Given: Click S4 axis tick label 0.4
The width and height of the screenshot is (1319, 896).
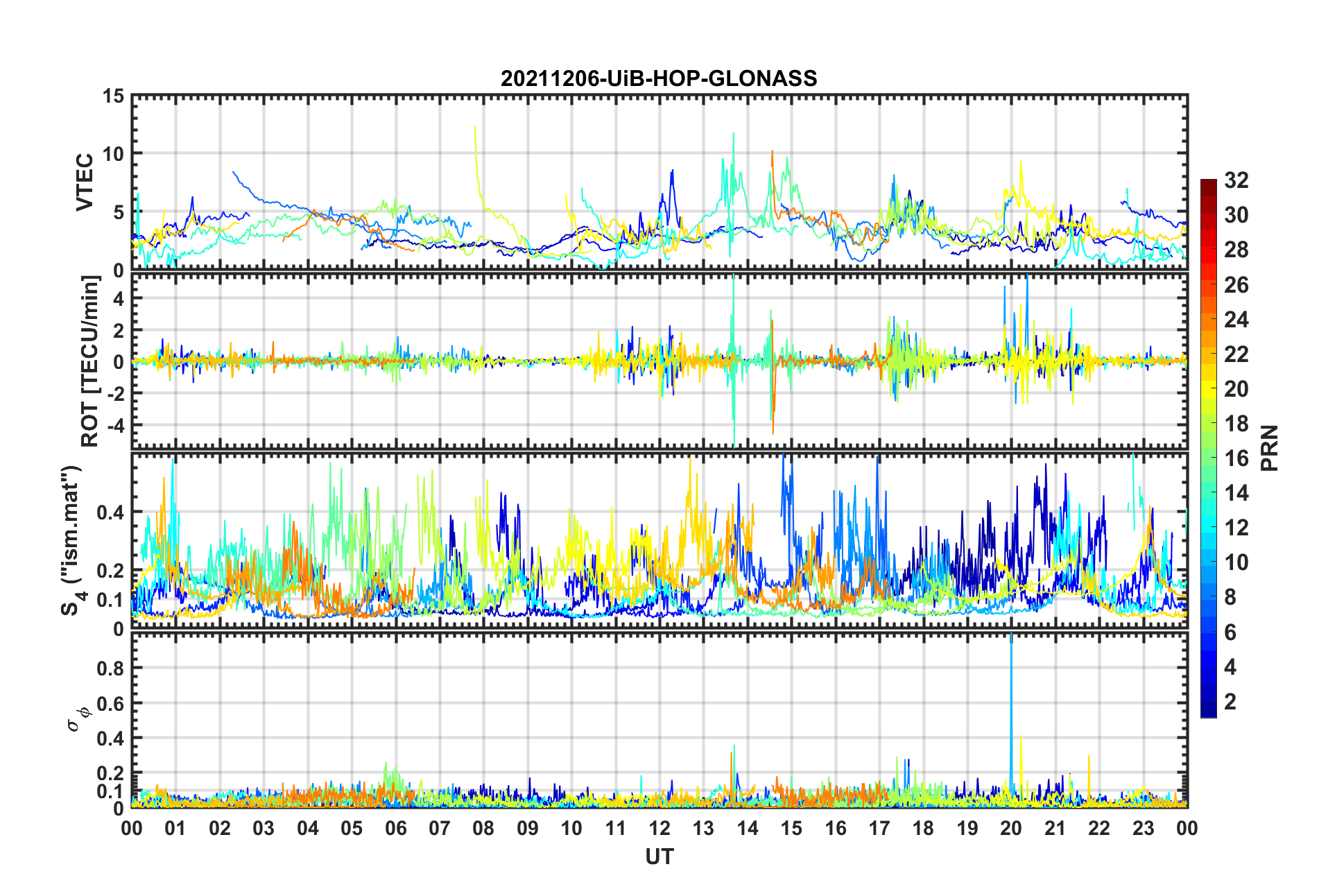Looking at the screenshot, I should tap(110, 512).
